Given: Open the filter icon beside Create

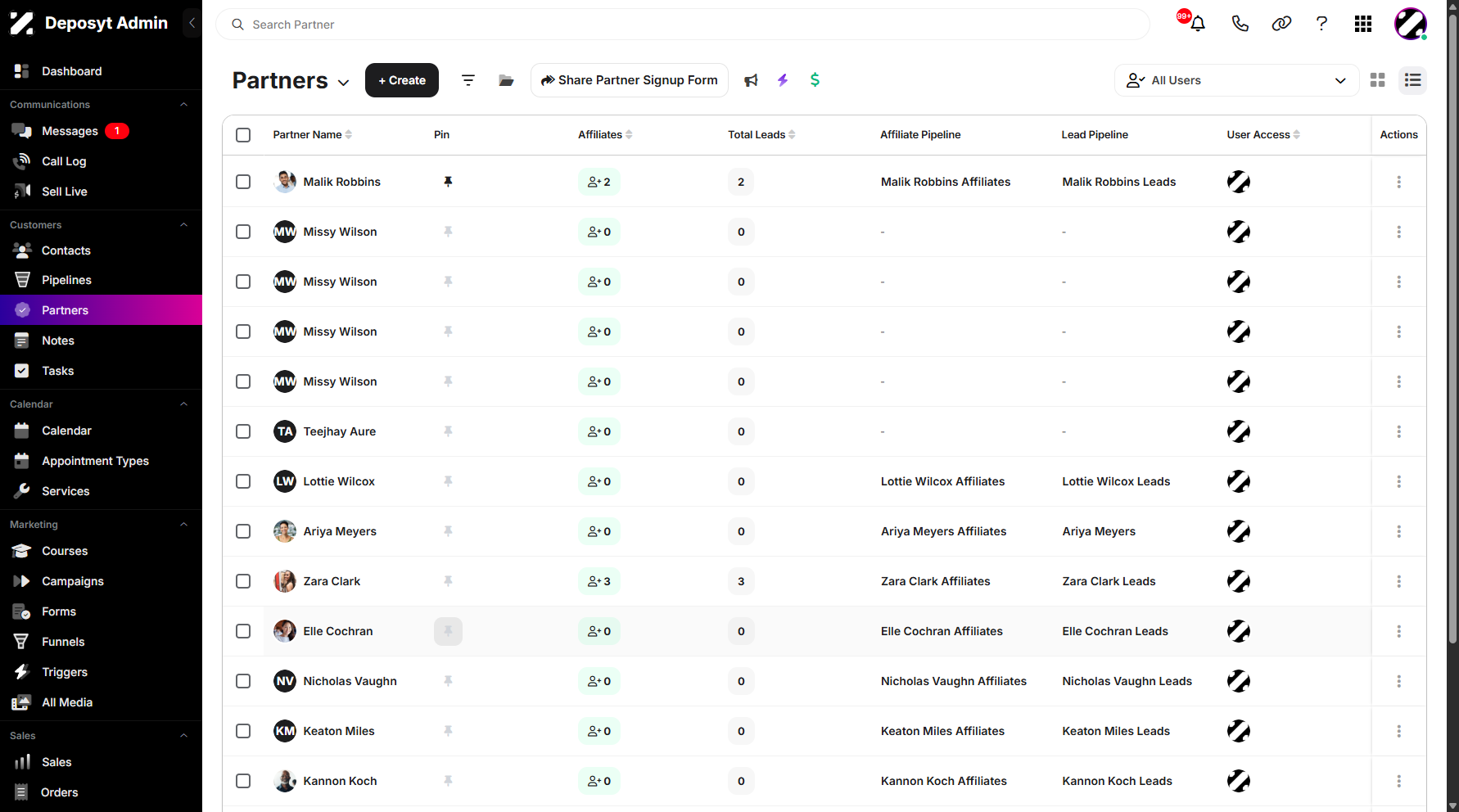Looking at the screenshot, I should 468,80.
